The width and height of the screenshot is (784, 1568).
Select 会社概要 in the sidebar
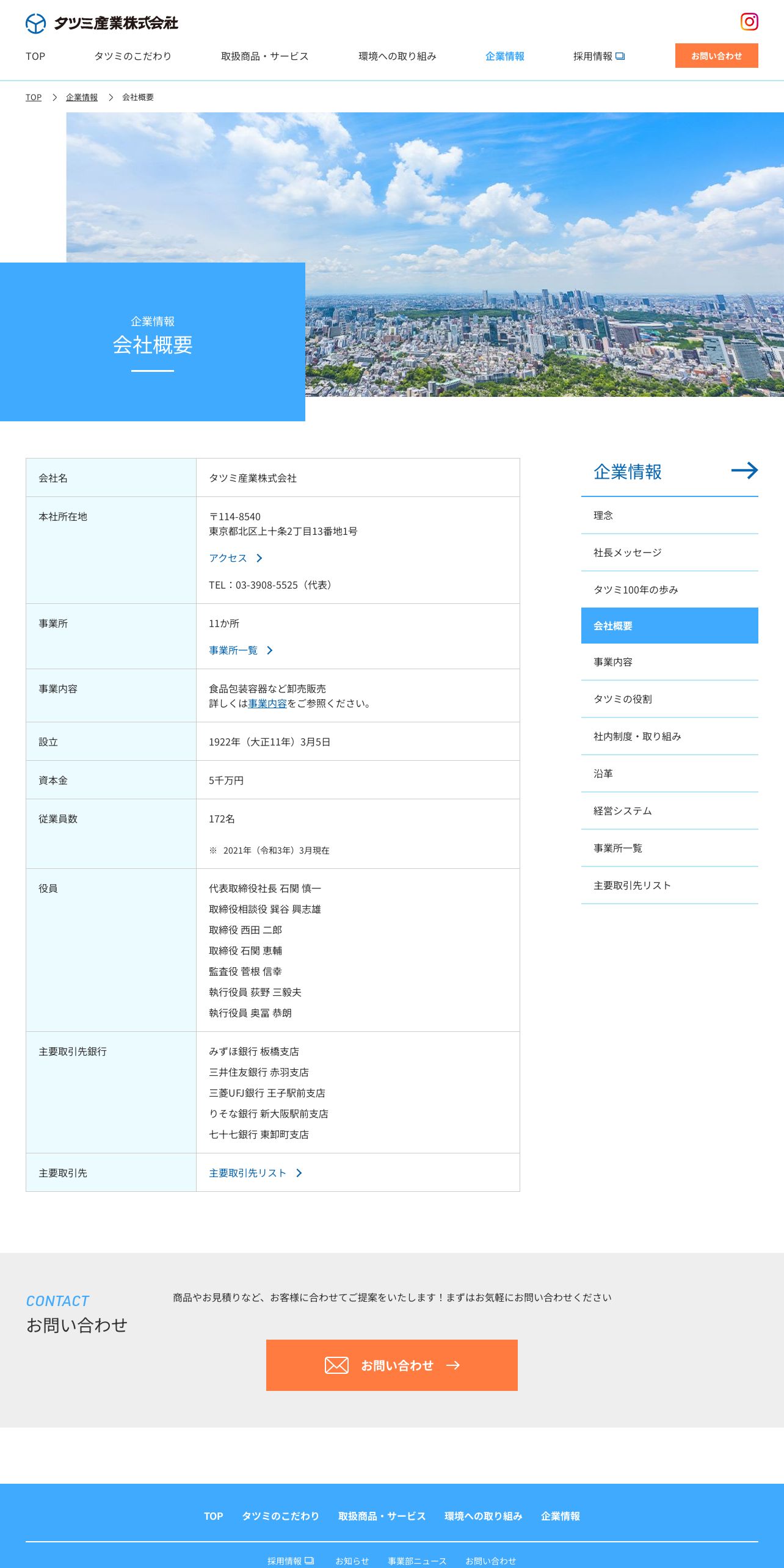(670, 625)
